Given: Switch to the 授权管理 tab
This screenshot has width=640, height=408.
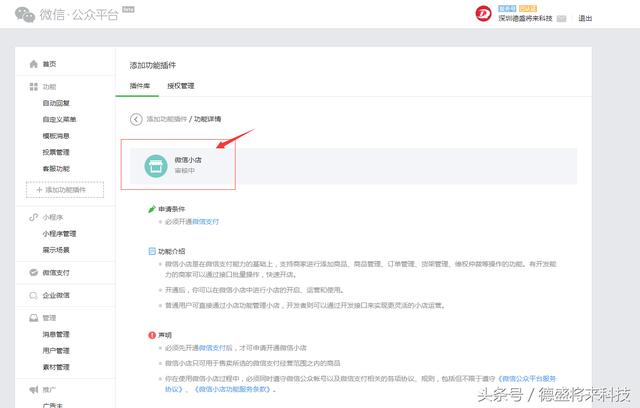Looking at the screenshot, I should [180, 86].
